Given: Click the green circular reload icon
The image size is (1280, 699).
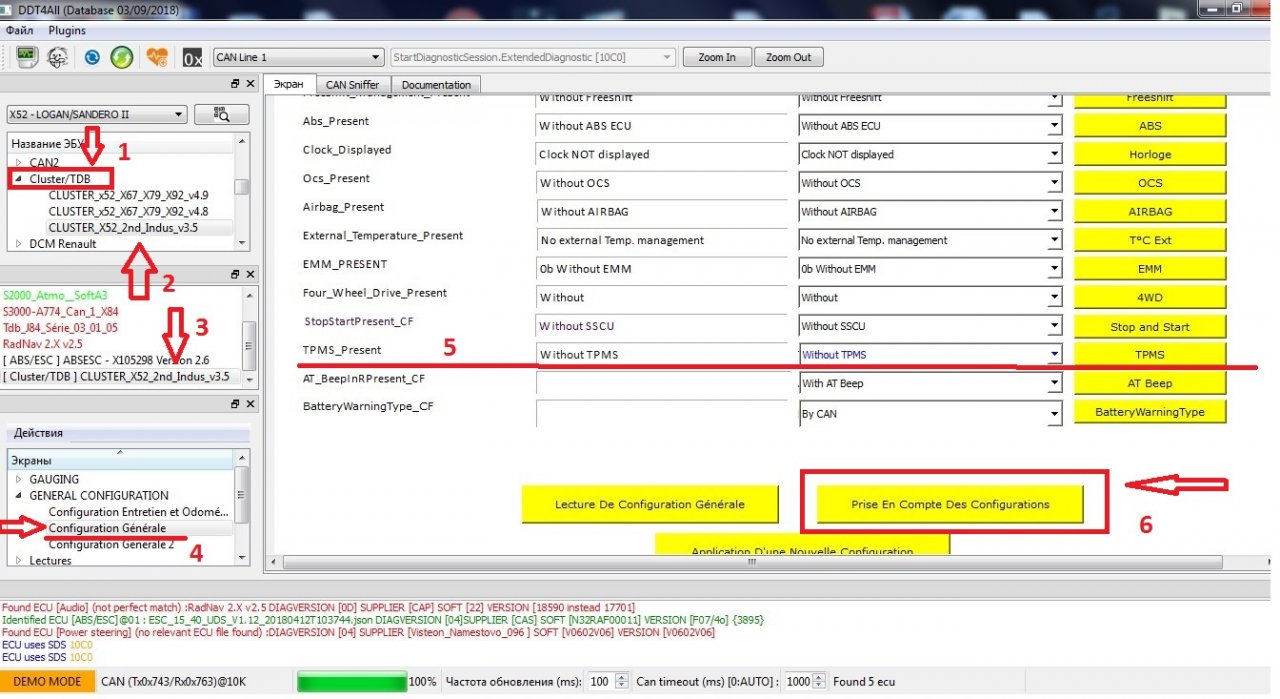Looking at the screenshot, I should point(122,57).
